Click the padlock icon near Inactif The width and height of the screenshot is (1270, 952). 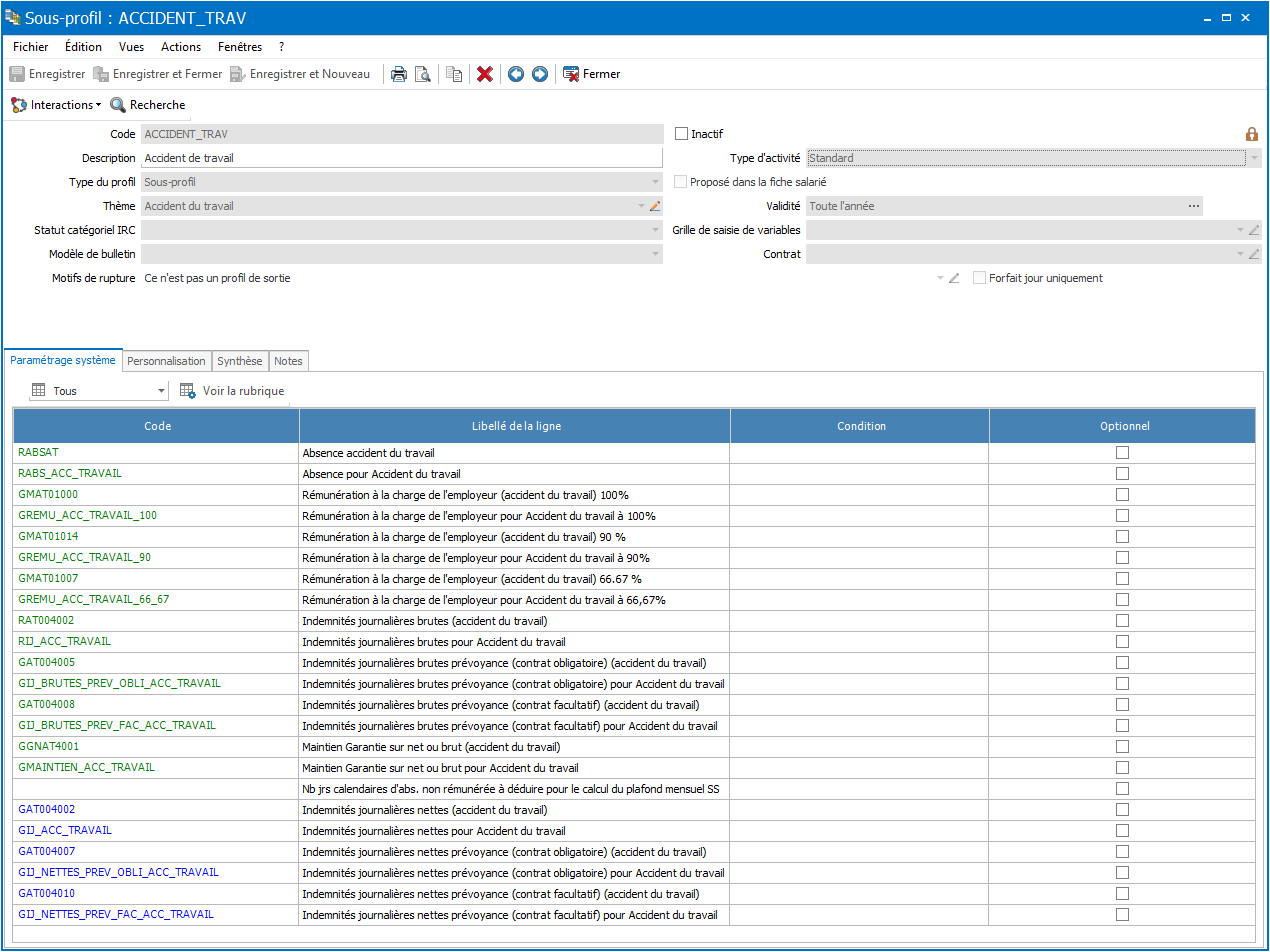point(1251,134)
